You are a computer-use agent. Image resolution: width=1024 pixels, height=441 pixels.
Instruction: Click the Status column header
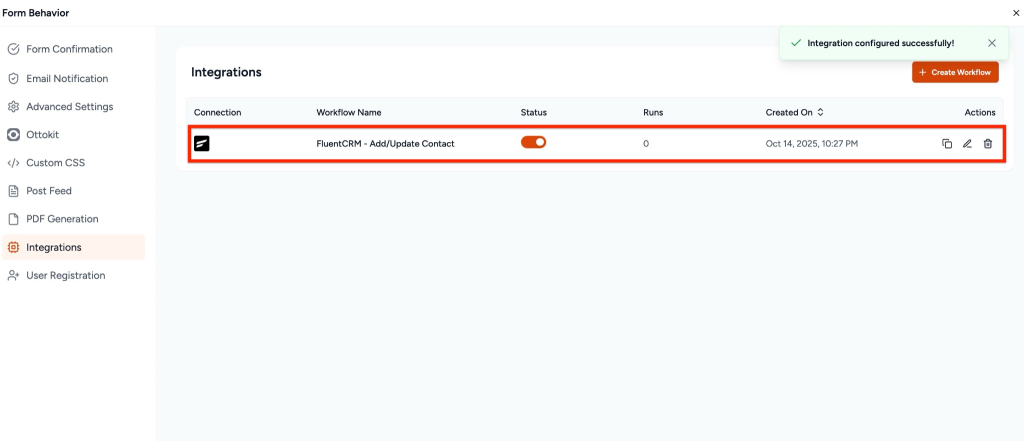[534, 112]
